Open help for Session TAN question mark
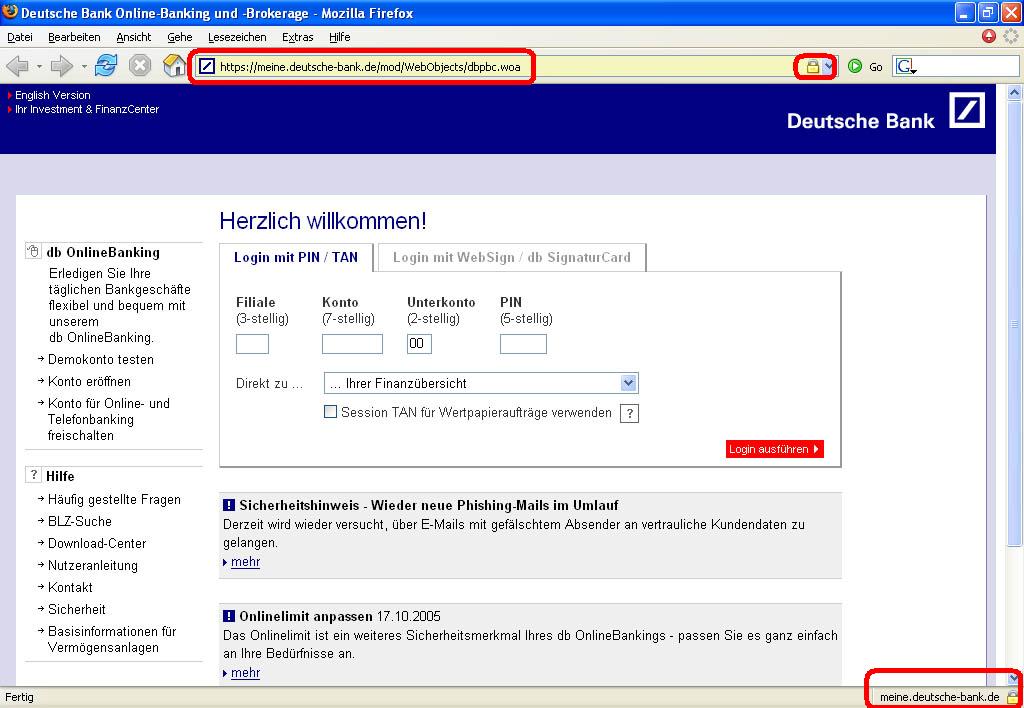Screen dimensions: 1024x708 tap(629, 413)
